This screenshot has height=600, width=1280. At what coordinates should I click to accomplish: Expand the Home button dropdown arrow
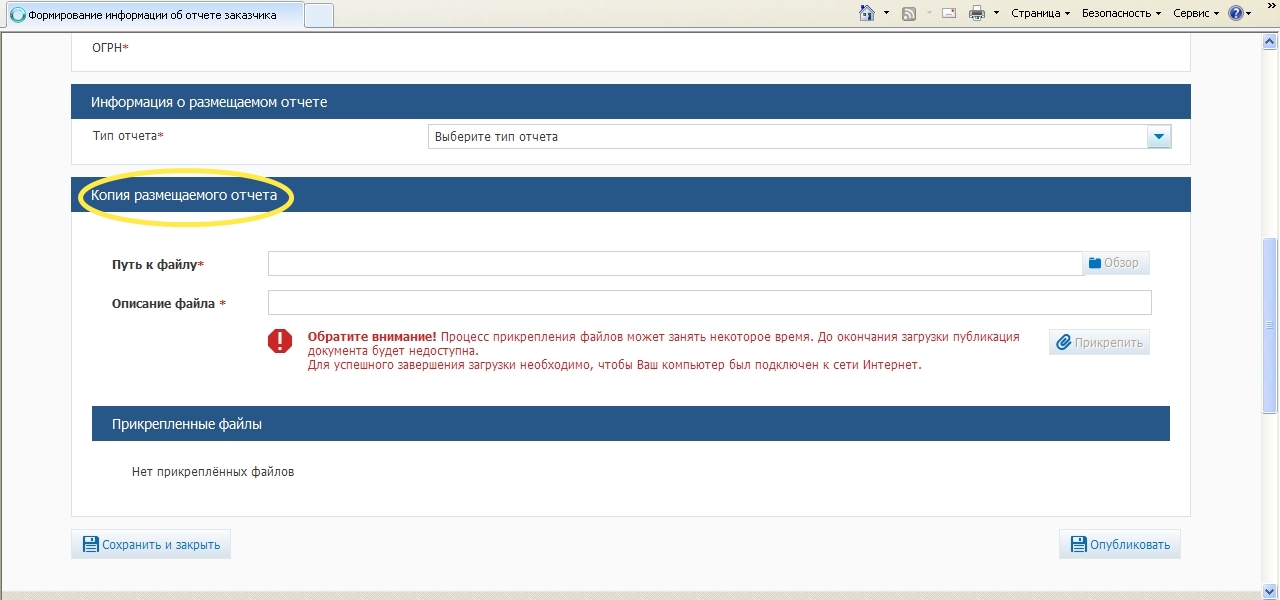point(886,13)
